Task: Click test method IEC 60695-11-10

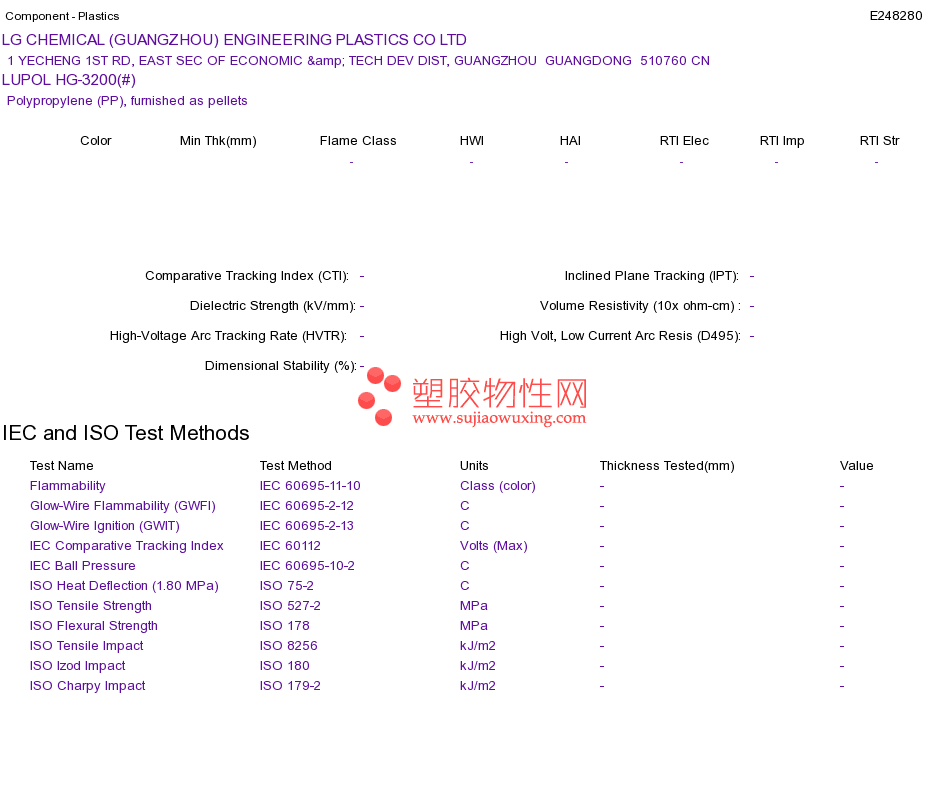Action: coord(310,486)
